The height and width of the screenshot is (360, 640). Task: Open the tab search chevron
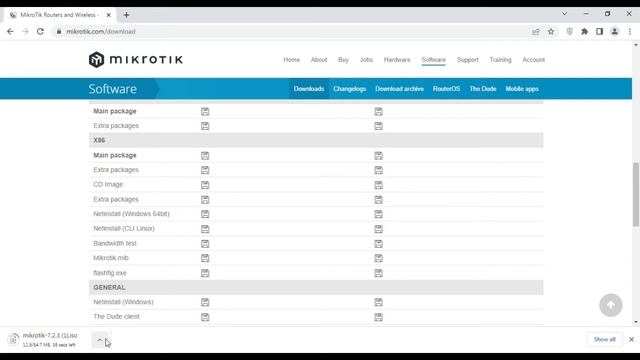[x=564, y=13]
